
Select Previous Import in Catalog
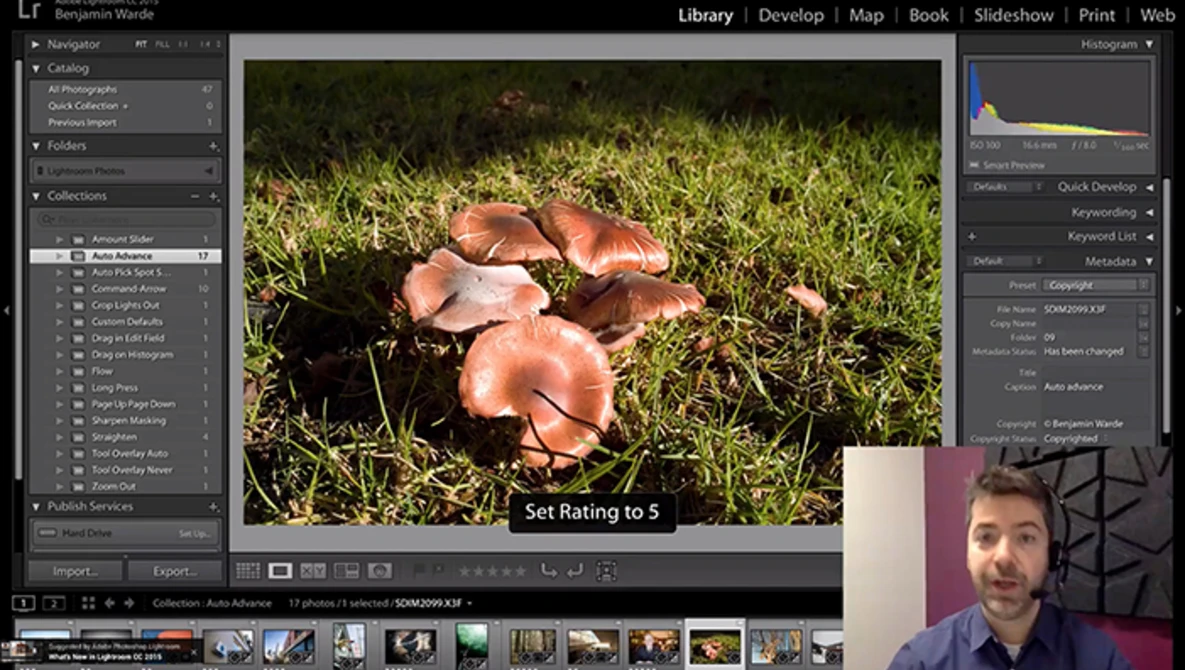tap(126, 122)
